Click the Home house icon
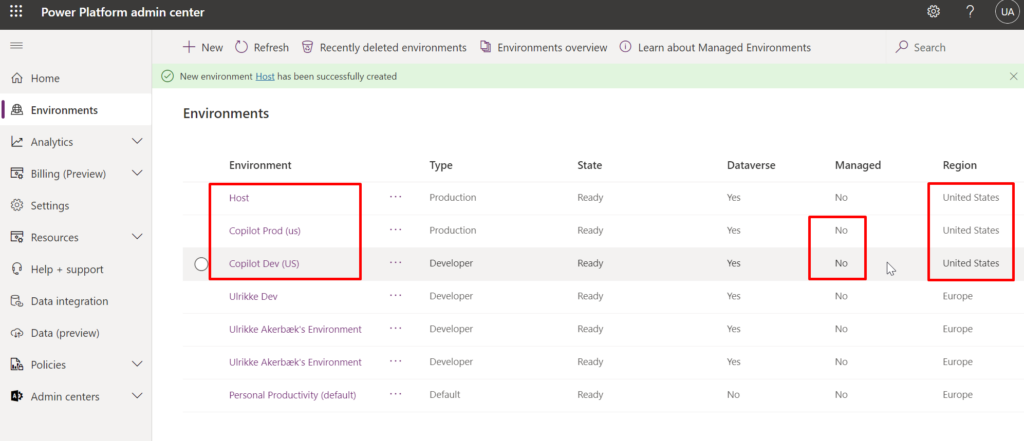Viewport: 1024px width, 441px height. (x=17, y=78)
